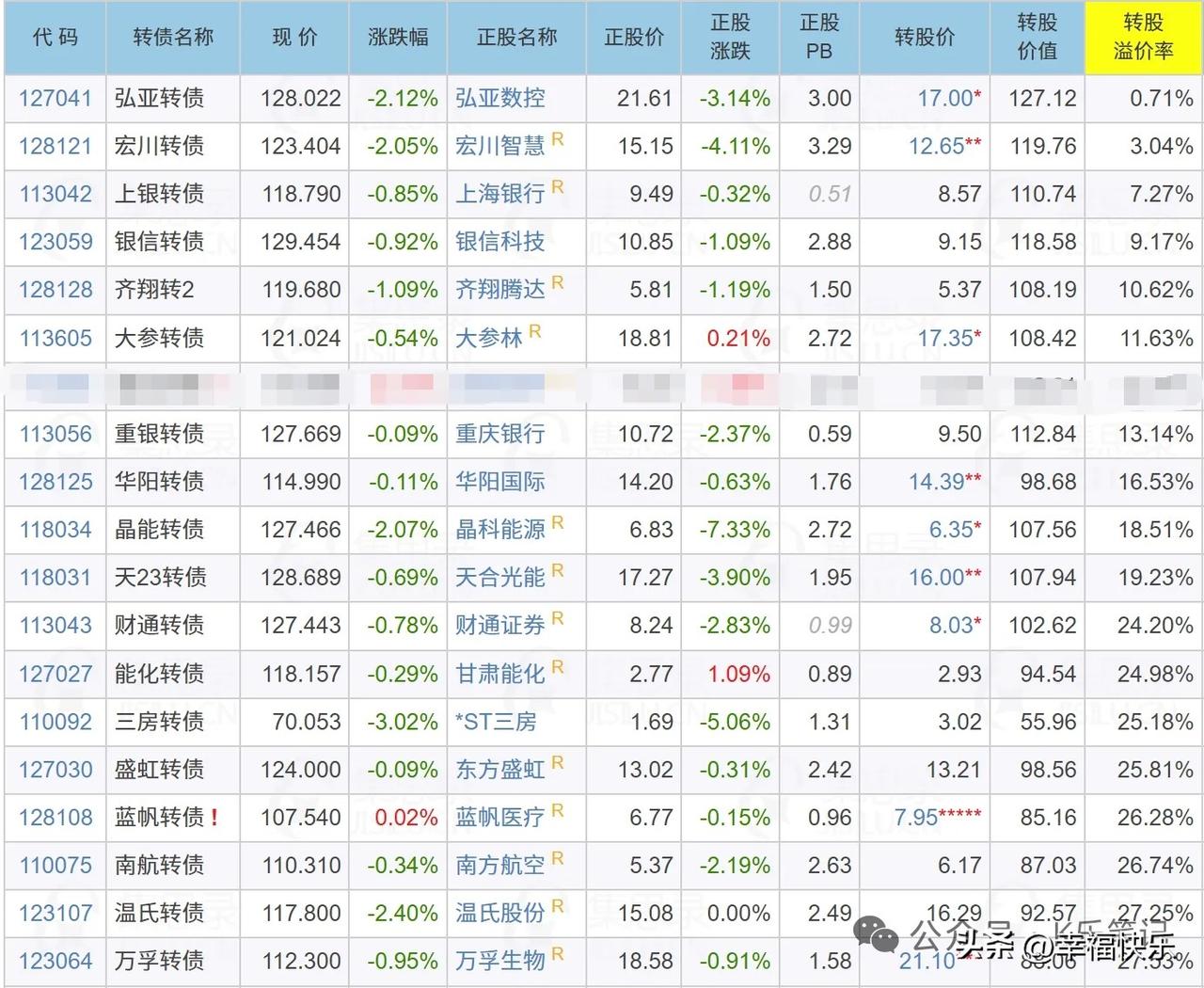Image resolution: width=1204 pixels, height=988 pixels.
Task: Open stock 重庆银行 link
Action: tap(499, 434)
